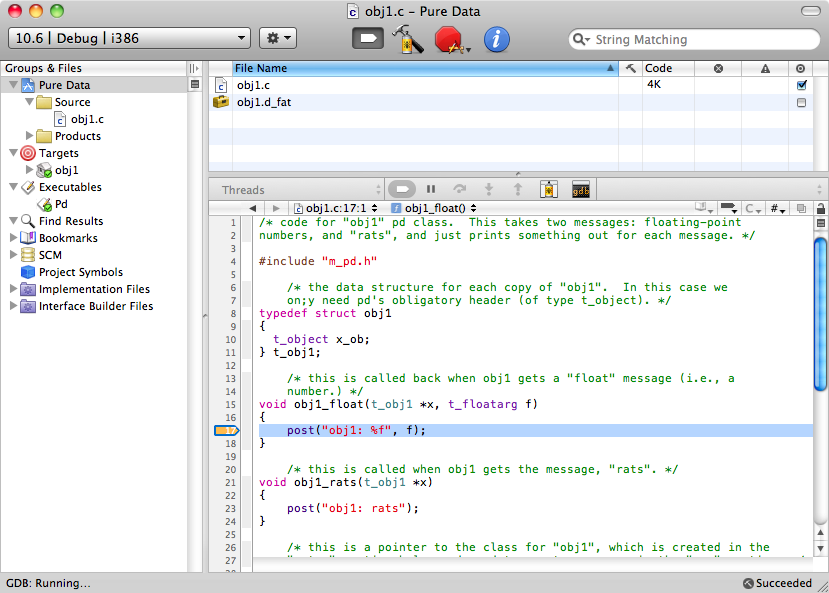Select the obj1.c row in the file list
Image resolution: width=829 pixels, height=593 pixels.
pyautogui.click(x=511, y=85)
